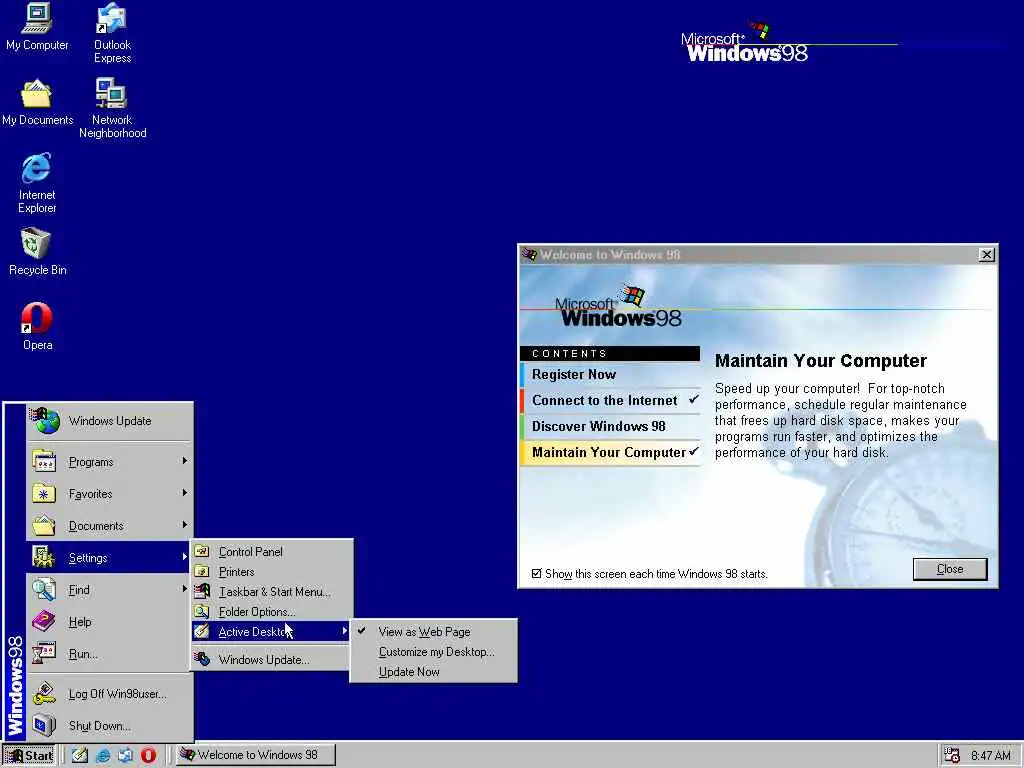
Task: Click the Control Panel folder icon in Settings submenu
Action: [x=202, y=552]
